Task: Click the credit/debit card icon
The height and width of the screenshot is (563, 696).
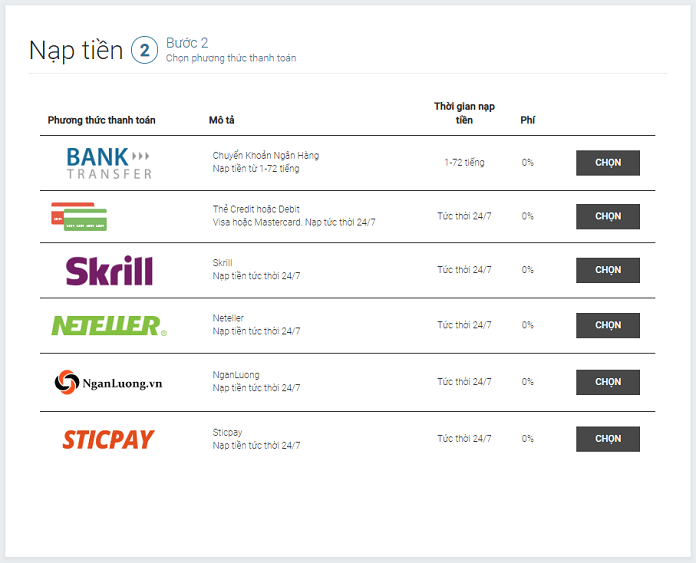Action: click(79, 217)
